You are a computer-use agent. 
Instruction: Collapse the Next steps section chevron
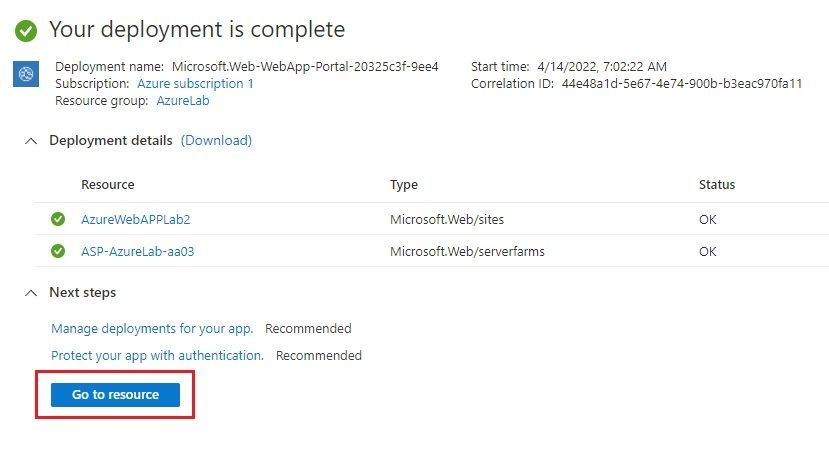[x=31, y=293]
